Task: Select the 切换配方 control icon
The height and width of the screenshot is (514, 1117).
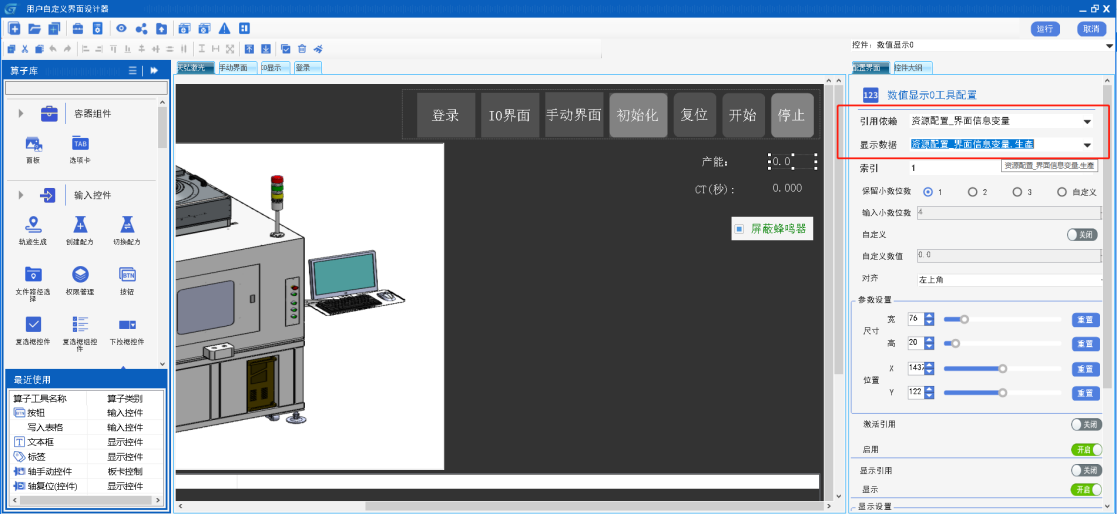Action: [x=128, y=224]
